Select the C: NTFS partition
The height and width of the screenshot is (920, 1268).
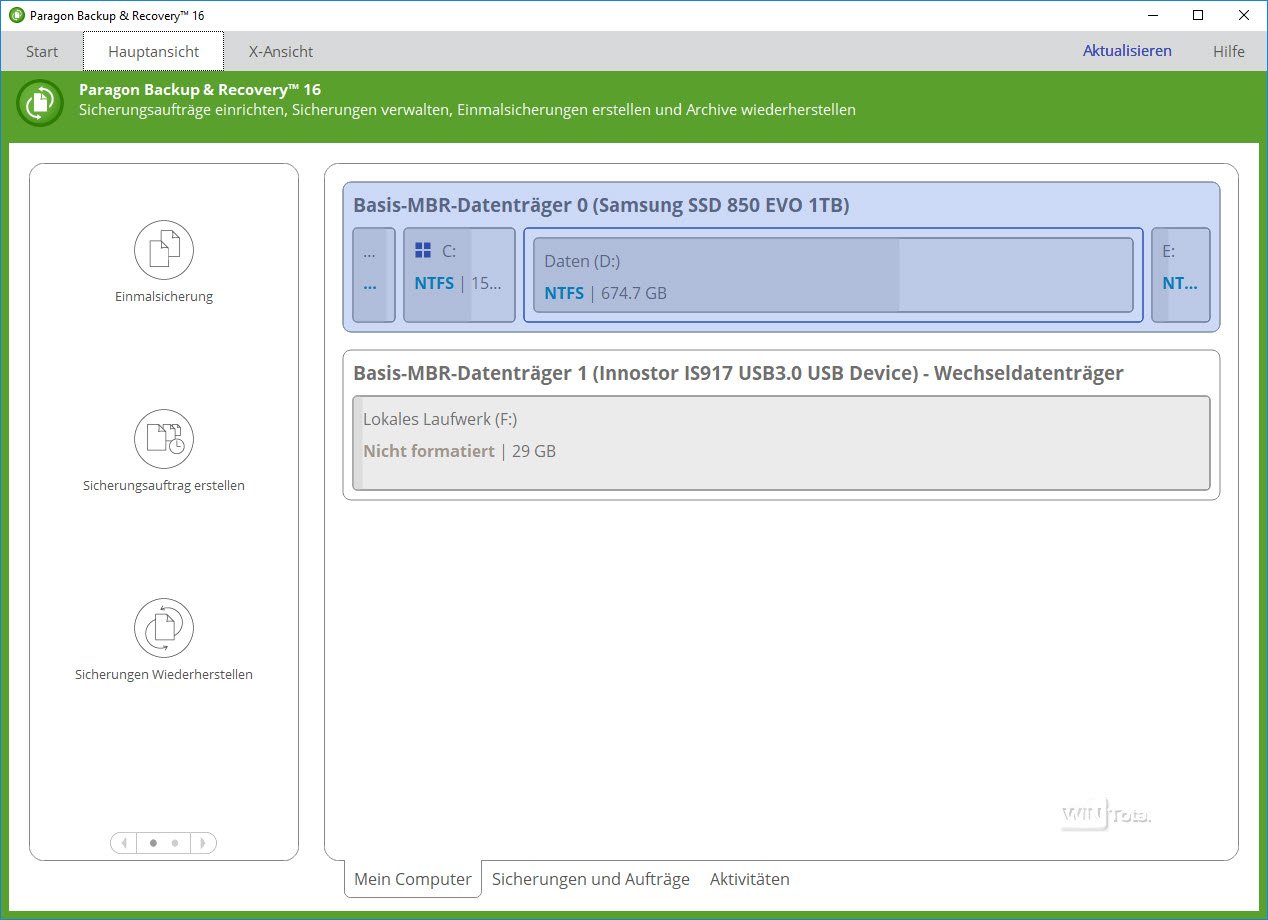460,275
